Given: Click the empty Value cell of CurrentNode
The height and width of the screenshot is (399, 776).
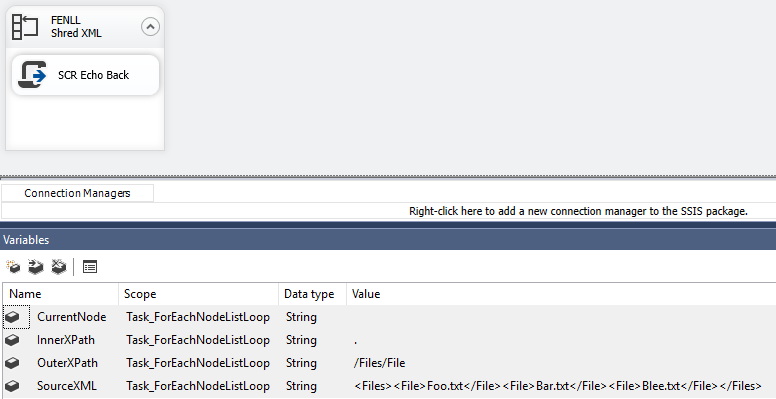Looking at the screenshot, I should [561, 317].
